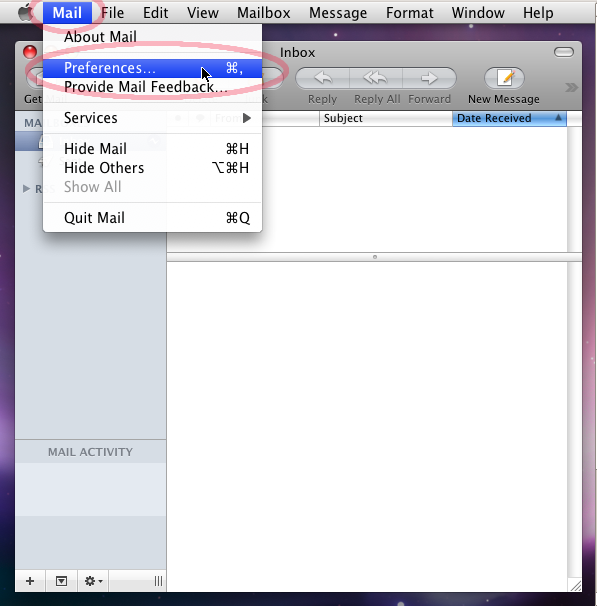Image resolution: width=597 pixels, height=606 pixels.
Task: Show hidden toolbar items via double chevron
Action: pos(571,88)
